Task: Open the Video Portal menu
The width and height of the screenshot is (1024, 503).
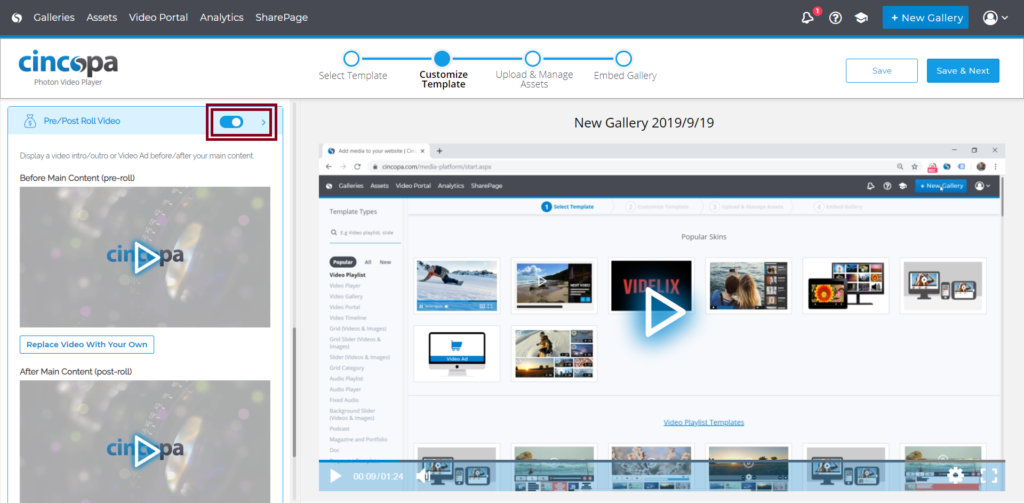Action: click(x=158, y=18)
